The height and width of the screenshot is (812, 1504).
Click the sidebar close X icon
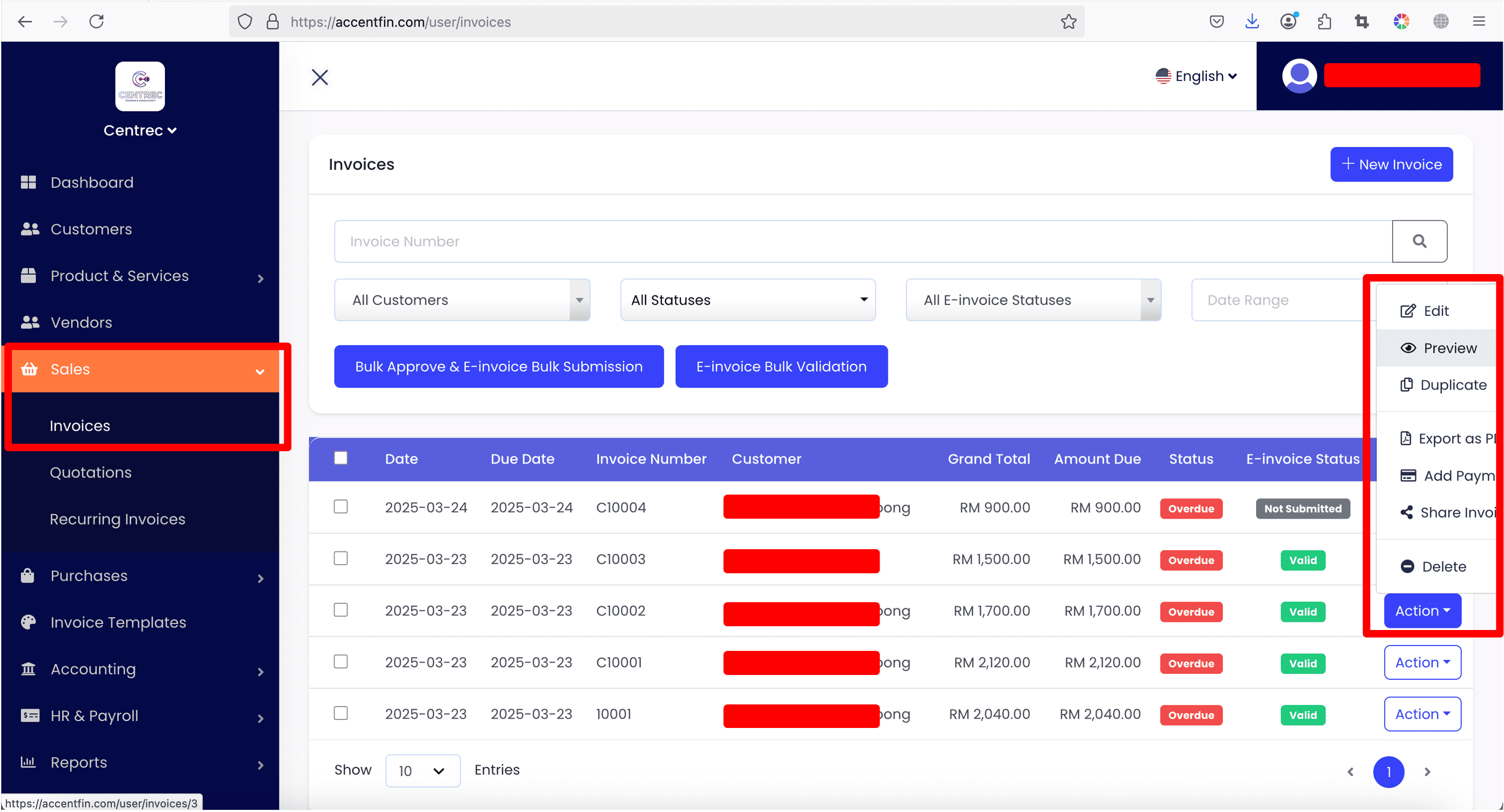click(319, 77)
